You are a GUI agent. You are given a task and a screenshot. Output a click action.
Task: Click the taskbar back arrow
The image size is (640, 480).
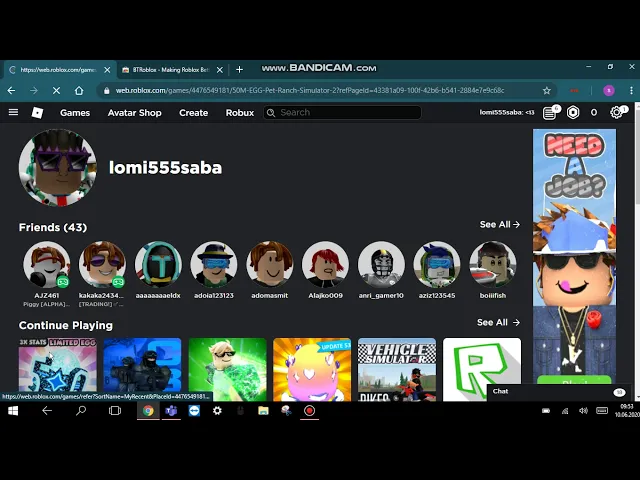[x=47, y=411]
